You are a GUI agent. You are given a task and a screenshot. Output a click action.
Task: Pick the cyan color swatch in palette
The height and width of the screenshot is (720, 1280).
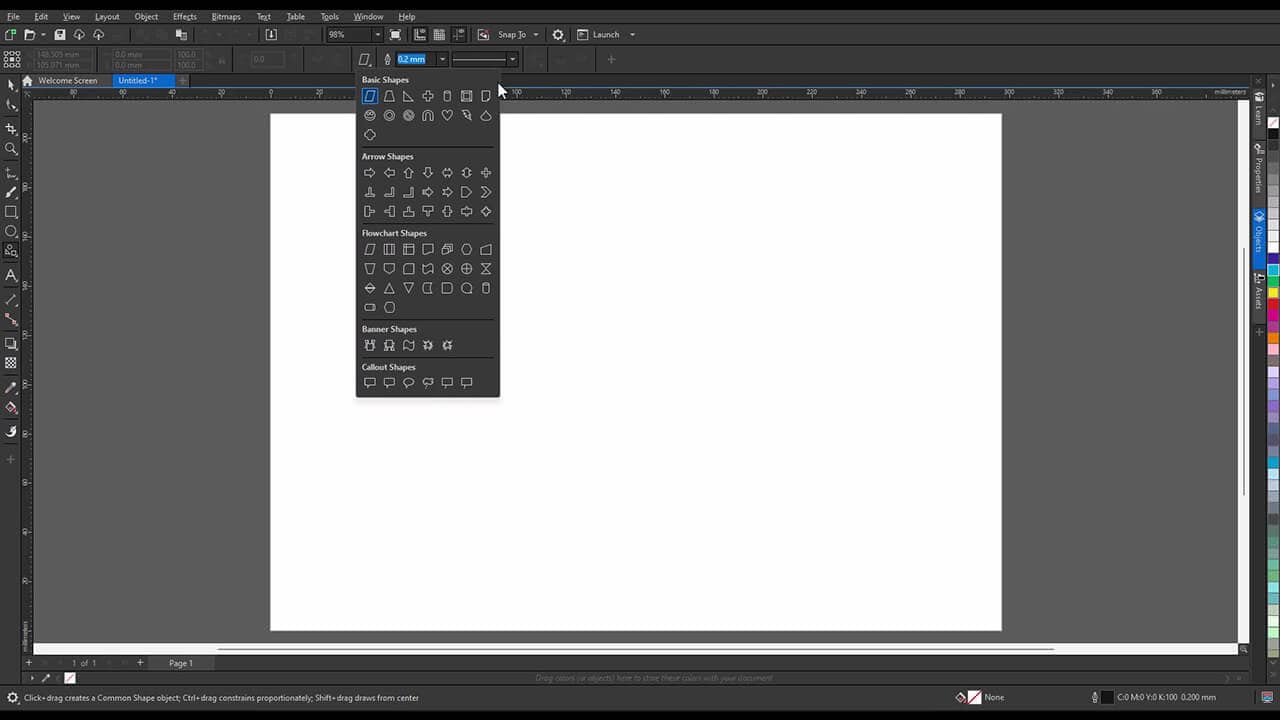[1273, 270]
